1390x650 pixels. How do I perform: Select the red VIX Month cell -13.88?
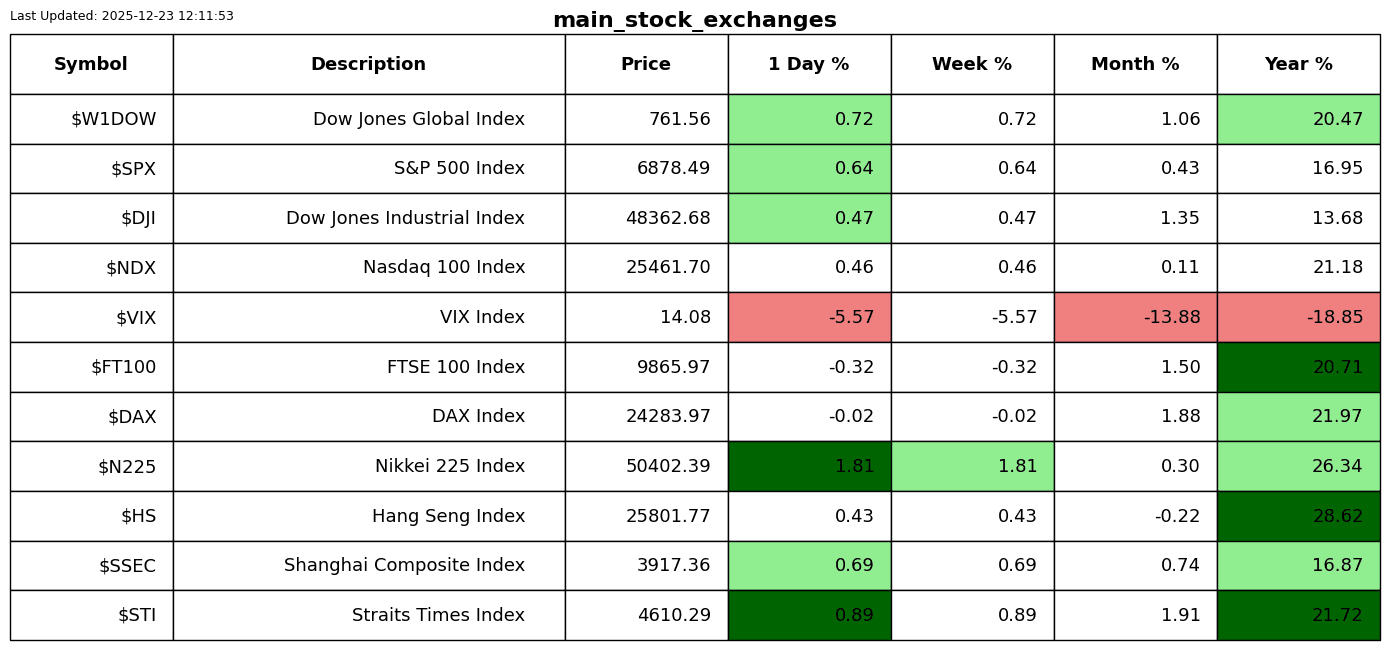coord(1135,318)
